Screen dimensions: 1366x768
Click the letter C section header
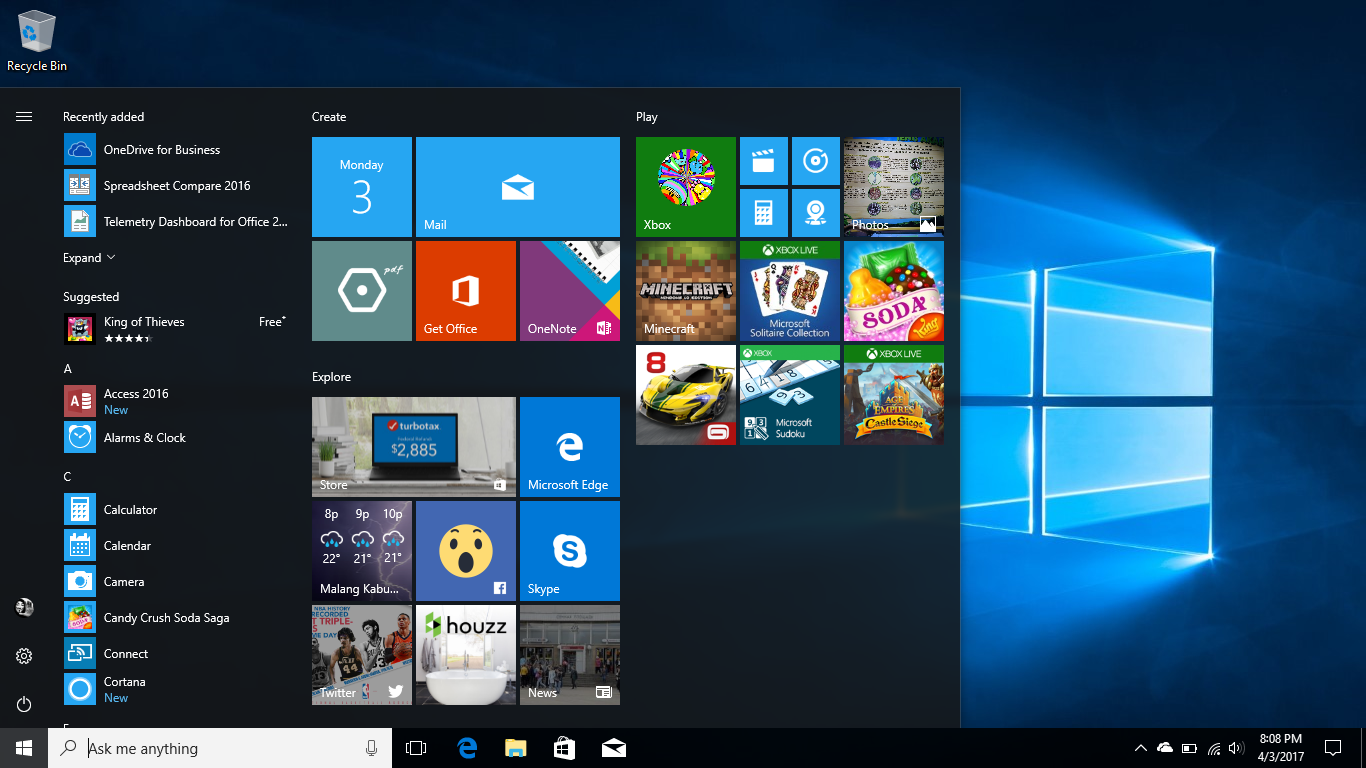pos(68,477)
